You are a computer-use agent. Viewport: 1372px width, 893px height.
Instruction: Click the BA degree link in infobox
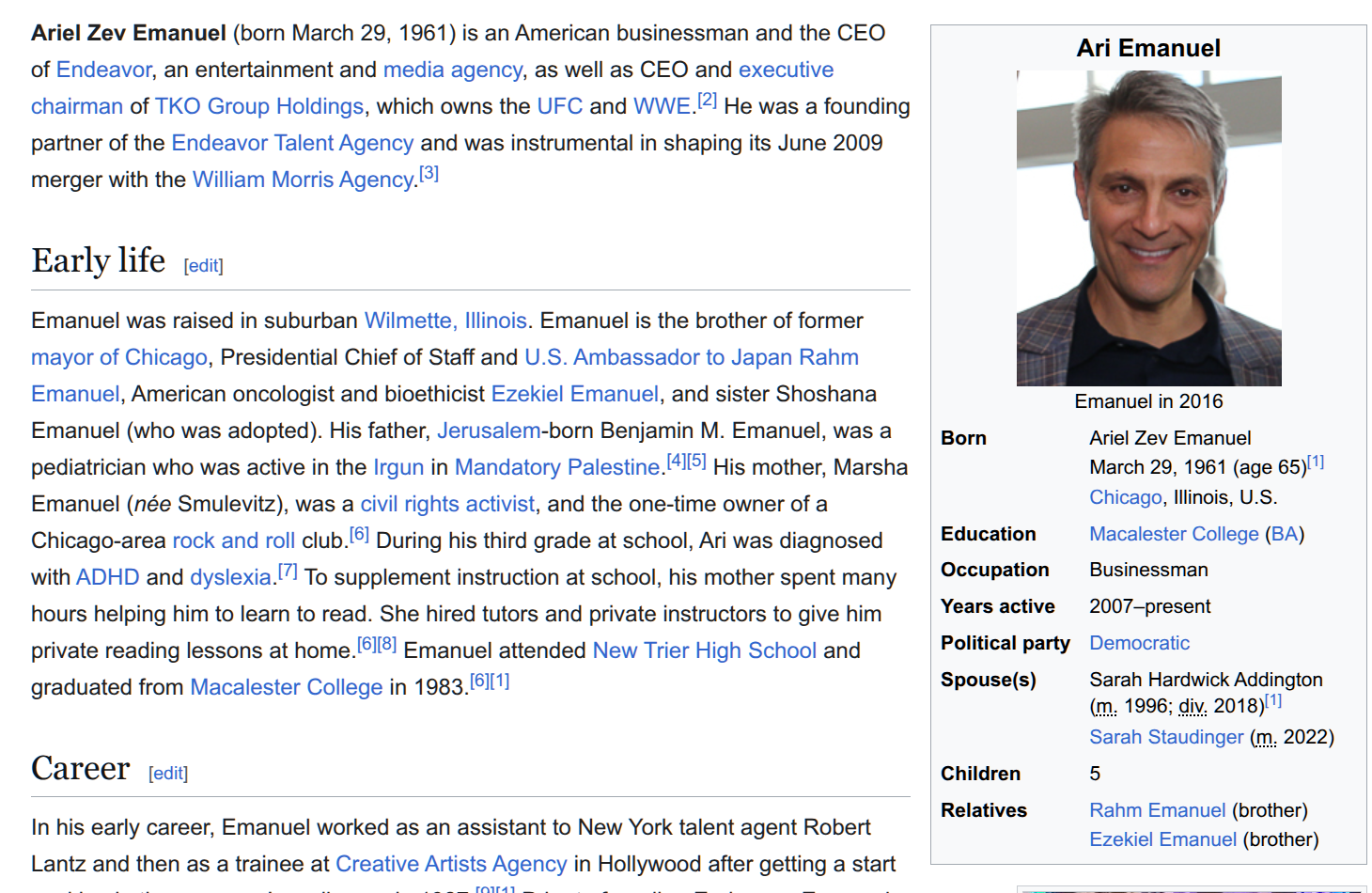[x=1285, y=534]
